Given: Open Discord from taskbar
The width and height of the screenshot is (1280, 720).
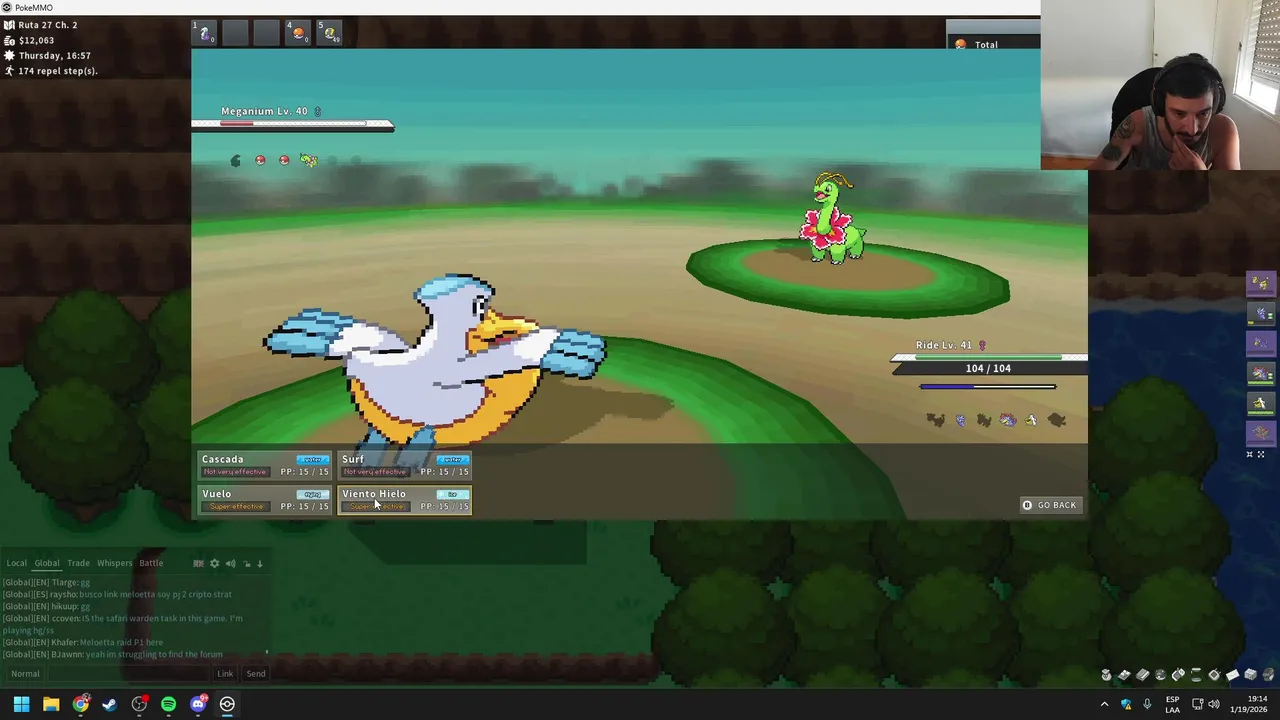Looking at the screenshot, I should (198, 704).
